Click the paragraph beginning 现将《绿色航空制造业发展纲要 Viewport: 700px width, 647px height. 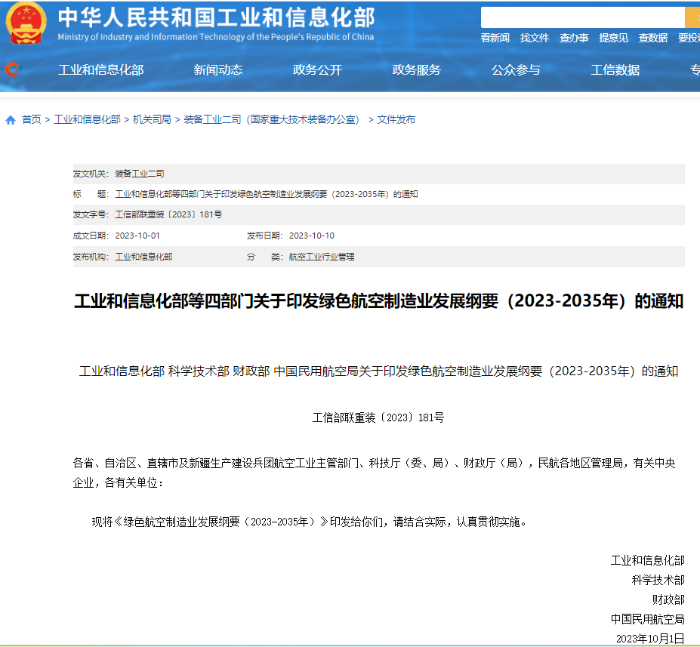click(x=309, y=522)
